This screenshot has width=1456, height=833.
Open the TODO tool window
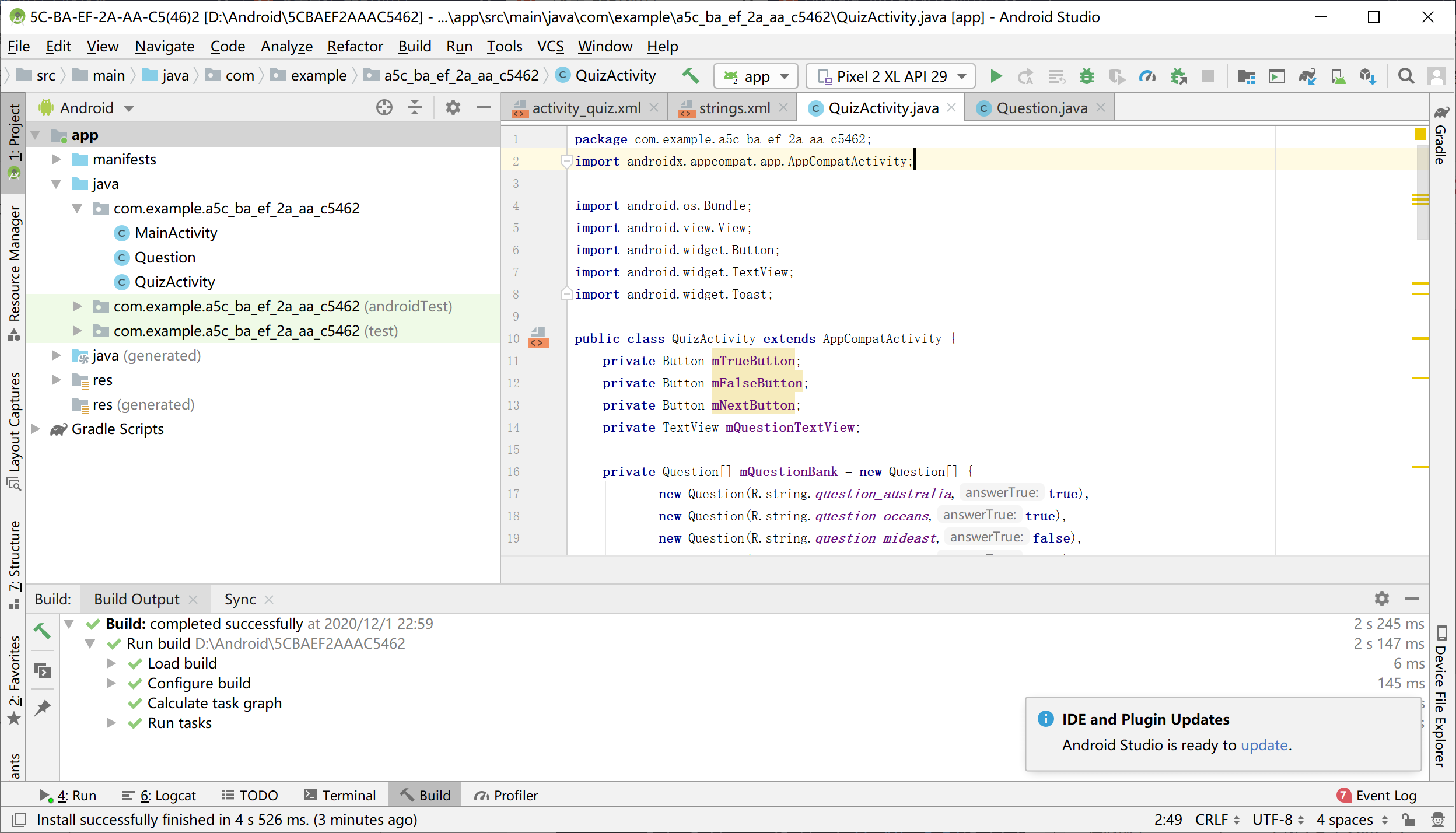point(250,795)
